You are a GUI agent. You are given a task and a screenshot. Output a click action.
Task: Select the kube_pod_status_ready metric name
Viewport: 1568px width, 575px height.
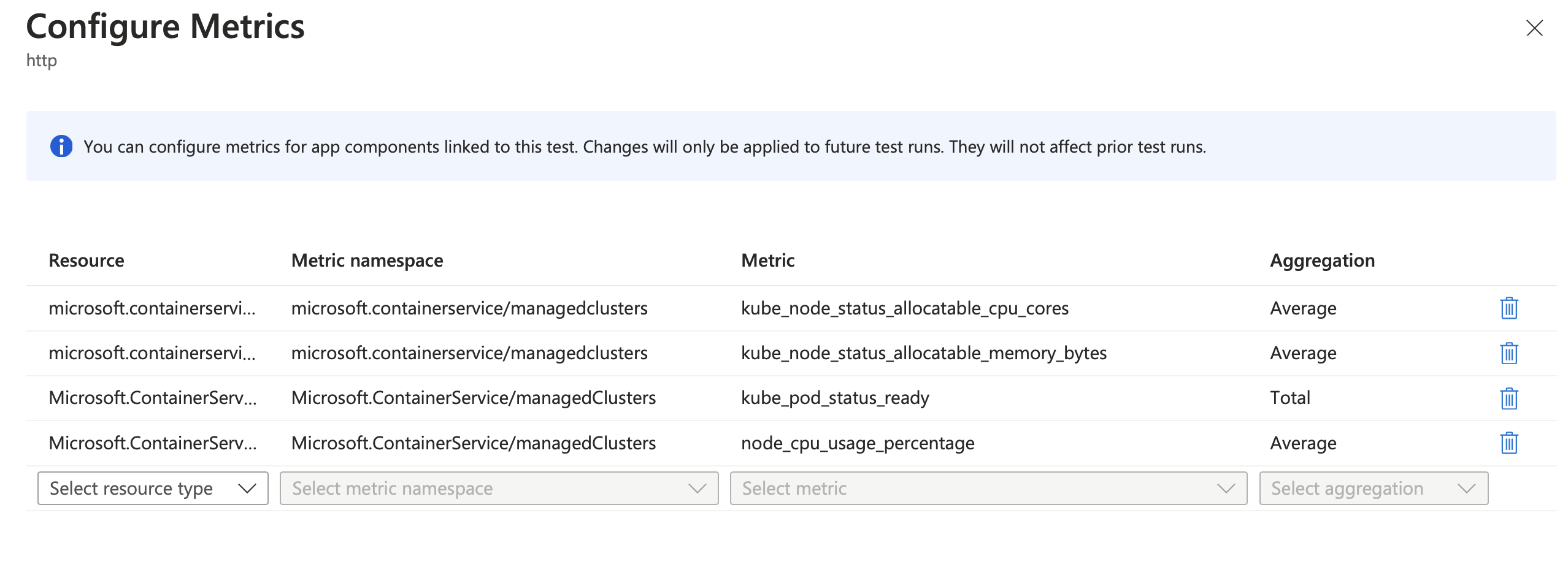tap(835, 398)
